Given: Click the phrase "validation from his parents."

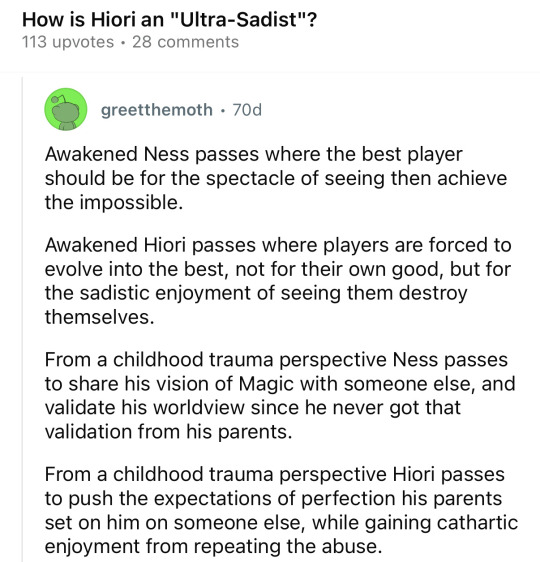Looking at the screenshot, I should coord(168,432).
